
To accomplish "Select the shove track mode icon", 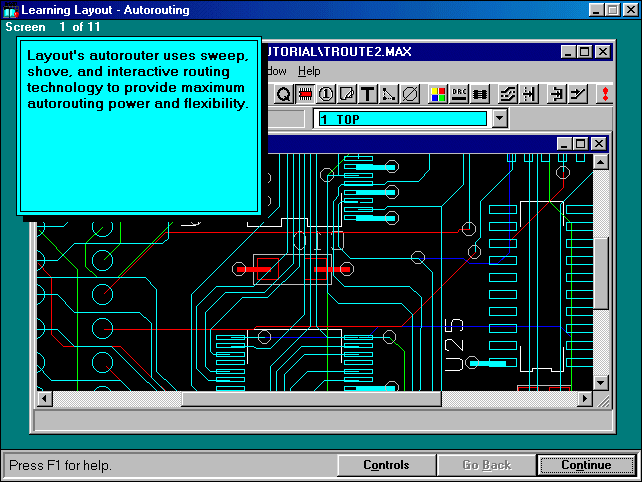I will point(509,94).
